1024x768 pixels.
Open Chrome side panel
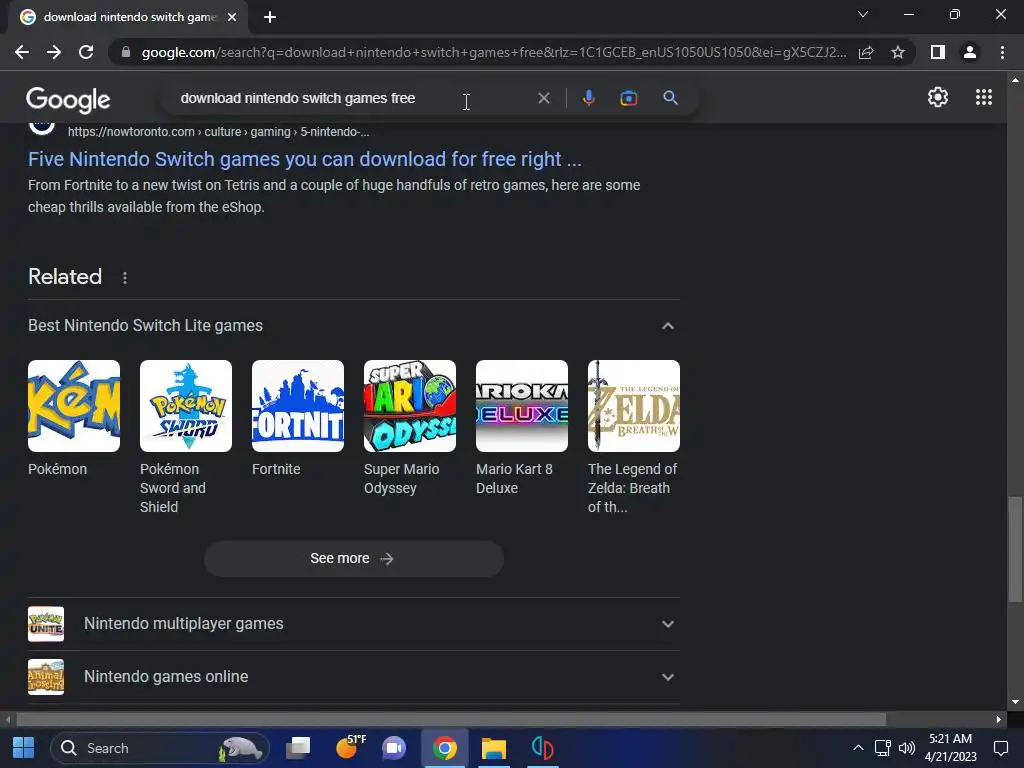[x=938, y=52]
